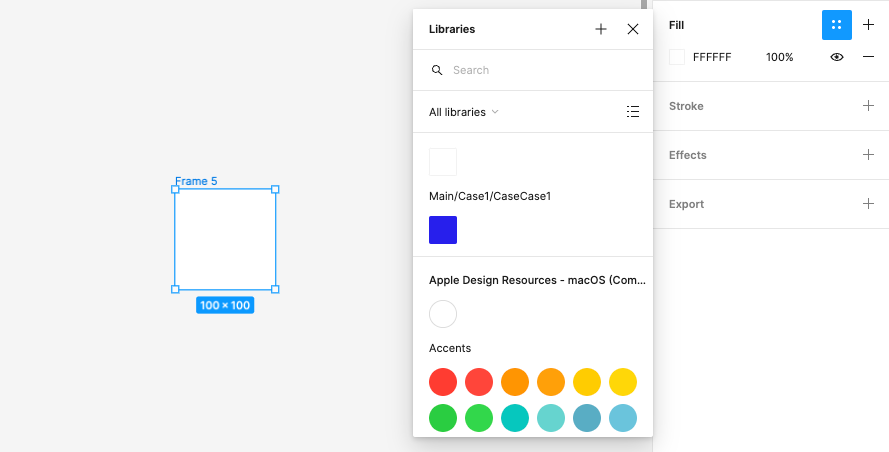Add export setting with plus icon
The height and width of the screenshot is (452, 889).
[868, 204]
